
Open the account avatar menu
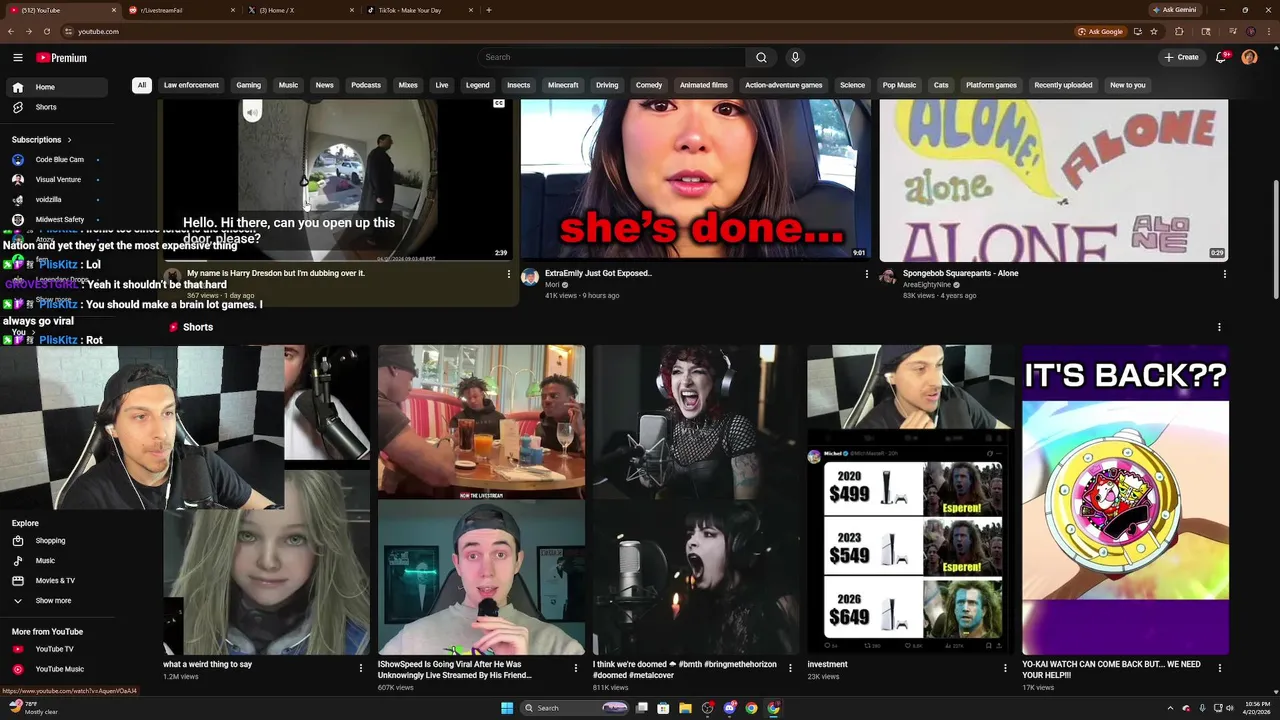pos(1249,57)
